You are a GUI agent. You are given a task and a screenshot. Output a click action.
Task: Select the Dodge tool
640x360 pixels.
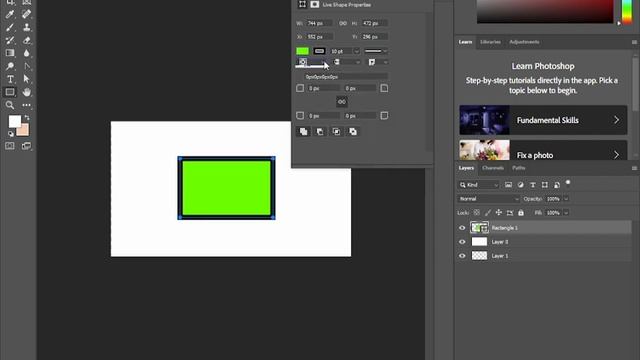pos(10,66)
